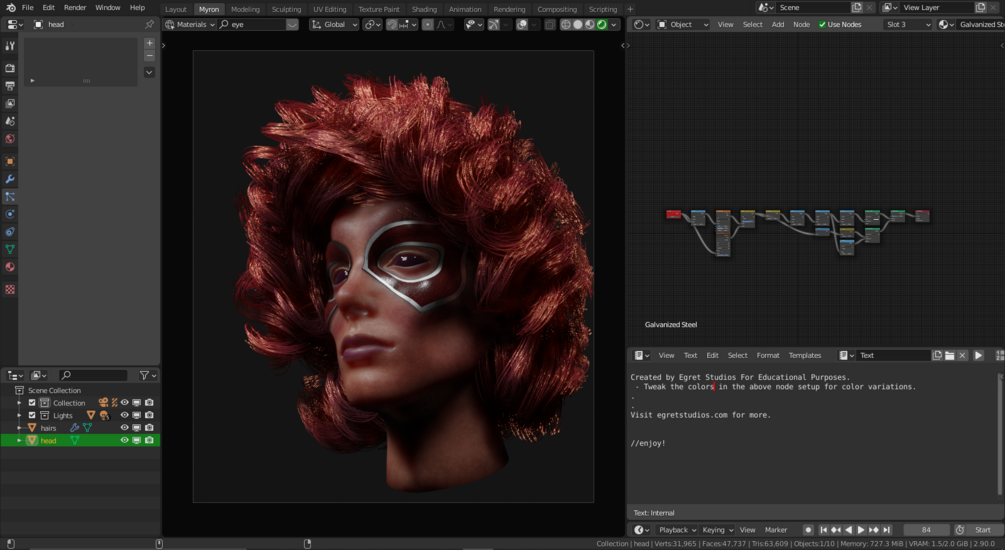Click the Start button in timeline
Screen dimensions: 1005x550
981,530
